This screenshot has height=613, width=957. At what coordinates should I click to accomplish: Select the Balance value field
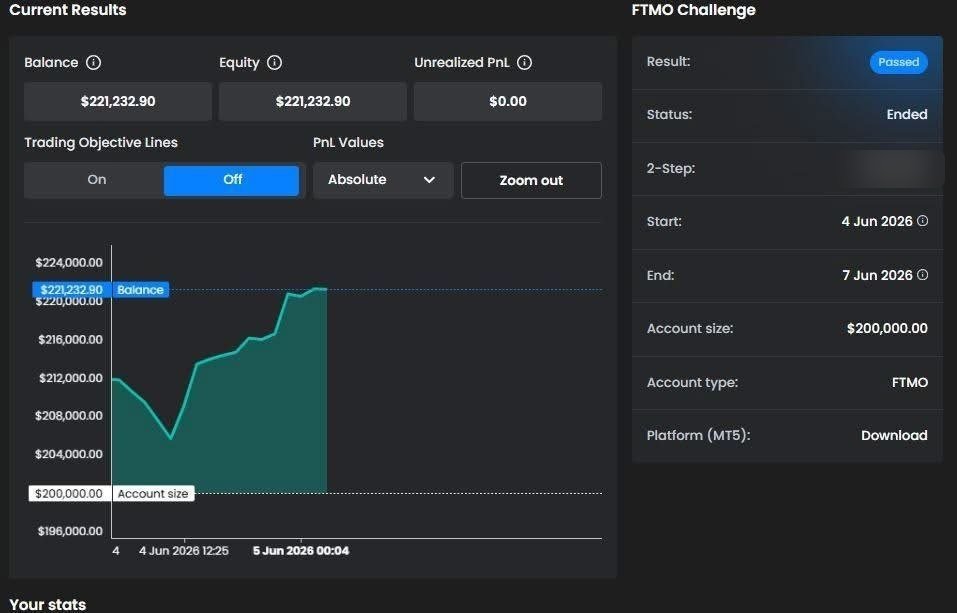pos(118,101)
